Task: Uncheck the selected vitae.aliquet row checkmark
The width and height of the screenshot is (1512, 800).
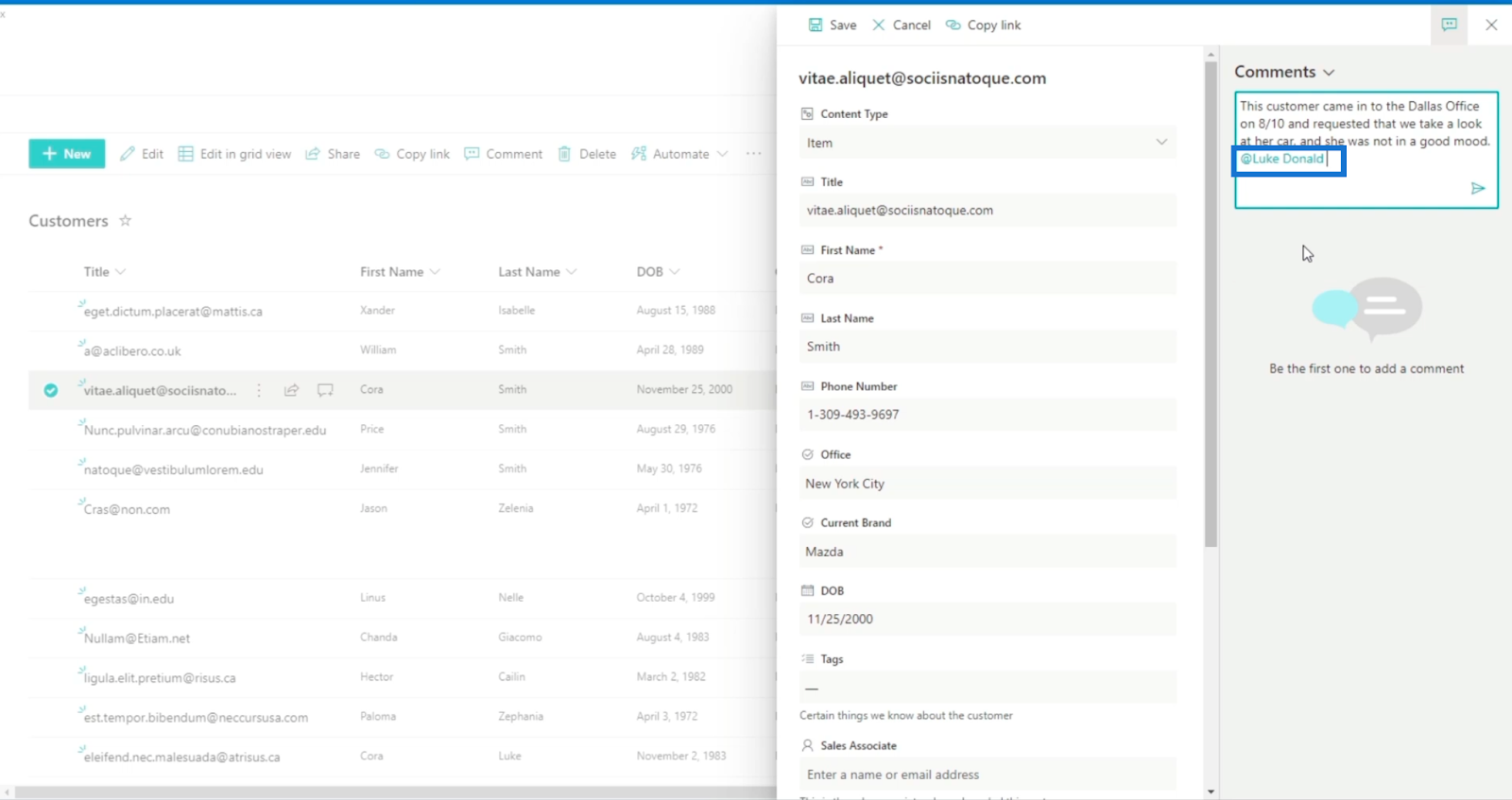Action: pos(51,390)
